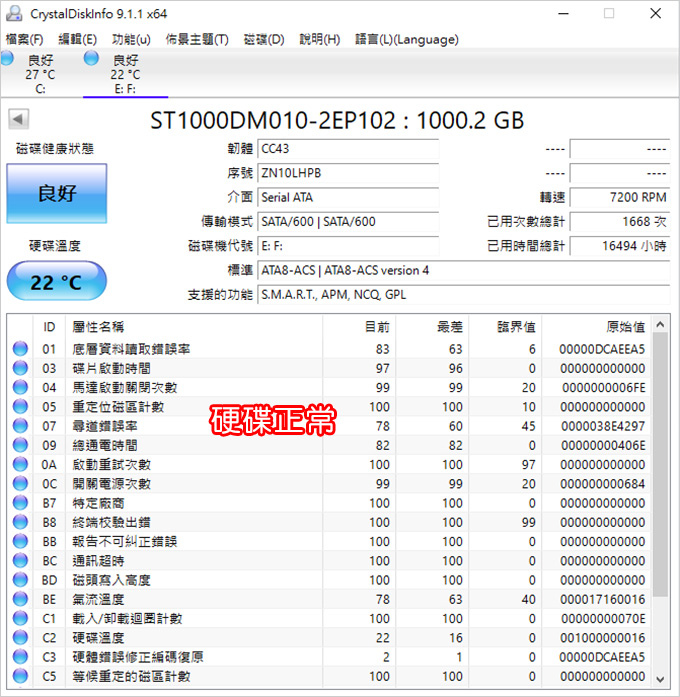Click the firmware field showing CC43
This screenshot has height=697, width=680.
(348, 148)
